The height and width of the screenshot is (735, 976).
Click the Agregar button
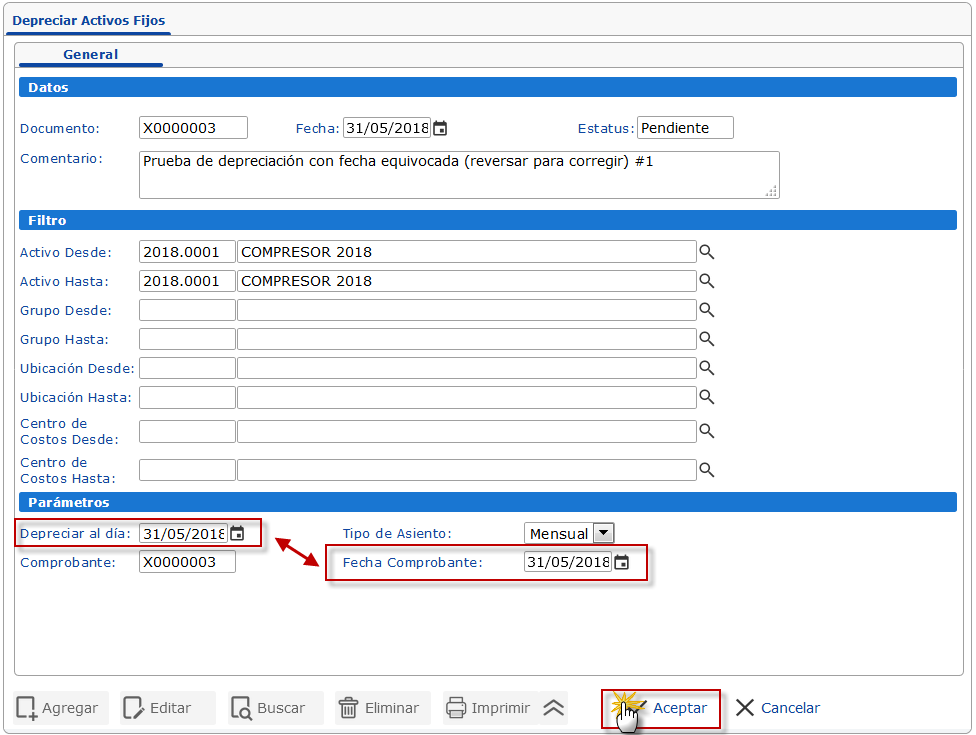click(58, 708)
